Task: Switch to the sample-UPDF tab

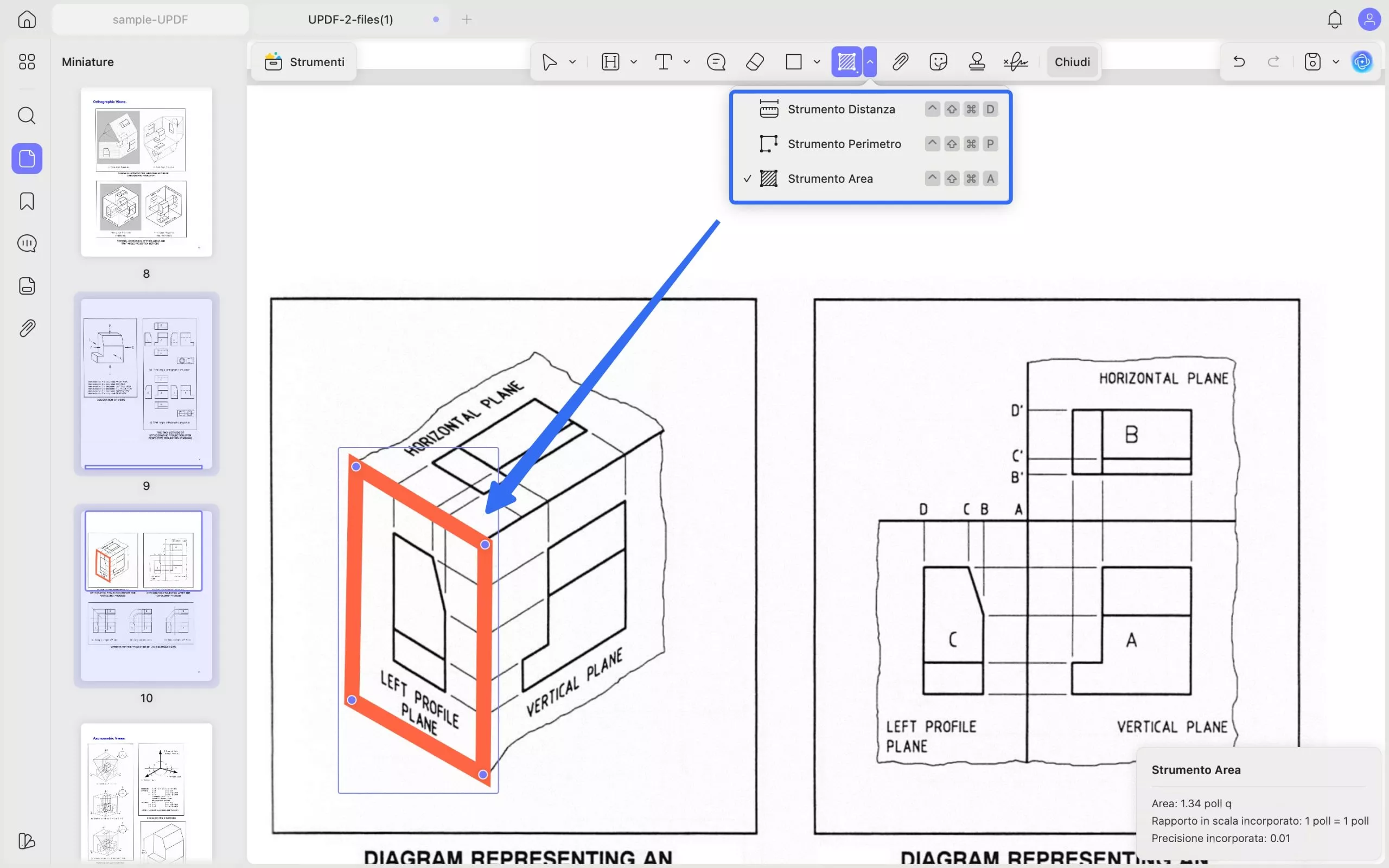Action: 150,20
